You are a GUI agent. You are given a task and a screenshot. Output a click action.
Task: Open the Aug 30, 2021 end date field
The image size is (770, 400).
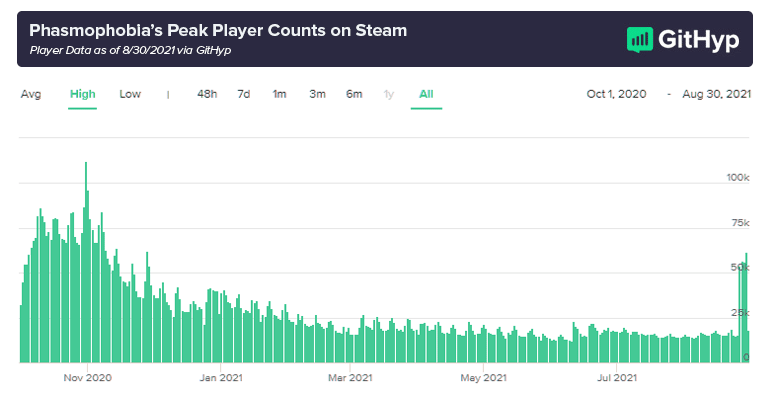(716, 94)
